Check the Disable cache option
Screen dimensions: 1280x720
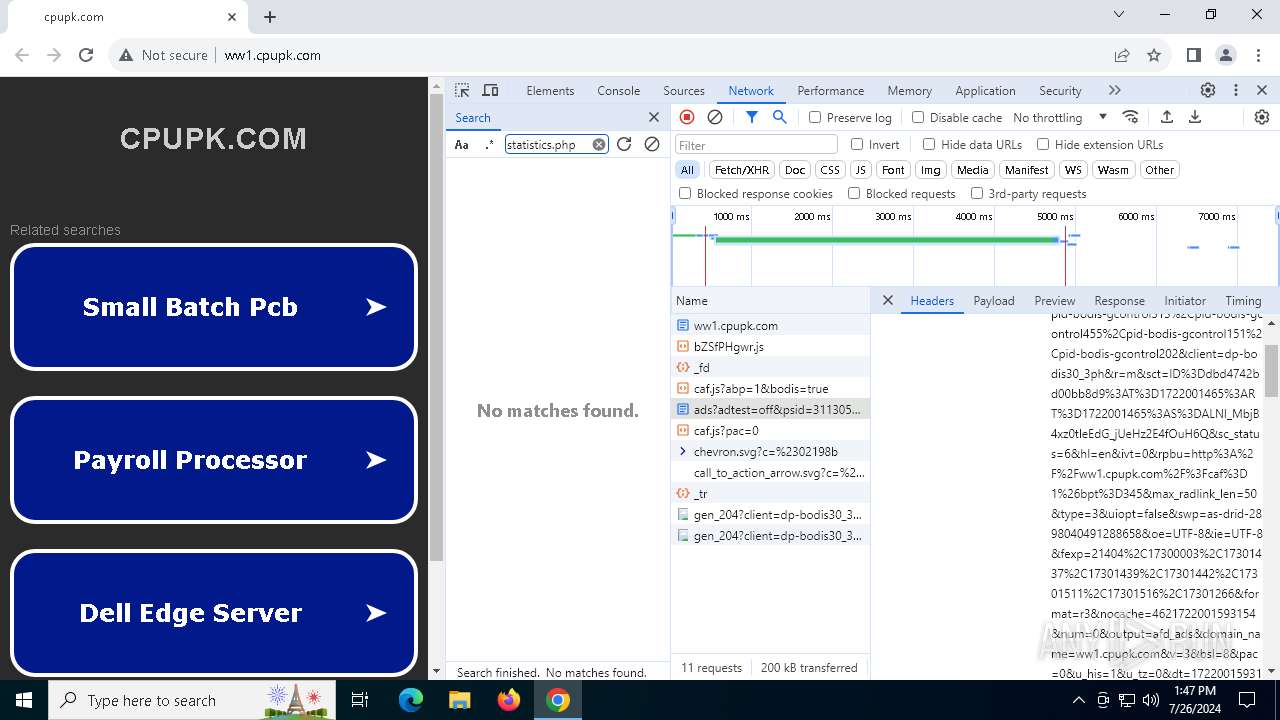918,118
